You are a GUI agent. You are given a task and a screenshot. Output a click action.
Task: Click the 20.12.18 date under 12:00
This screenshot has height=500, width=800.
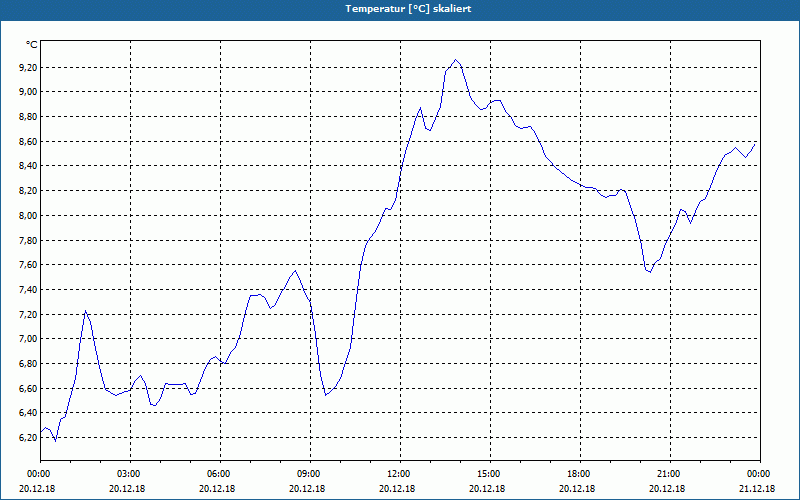pyautogui.click(x=397, y=489)
